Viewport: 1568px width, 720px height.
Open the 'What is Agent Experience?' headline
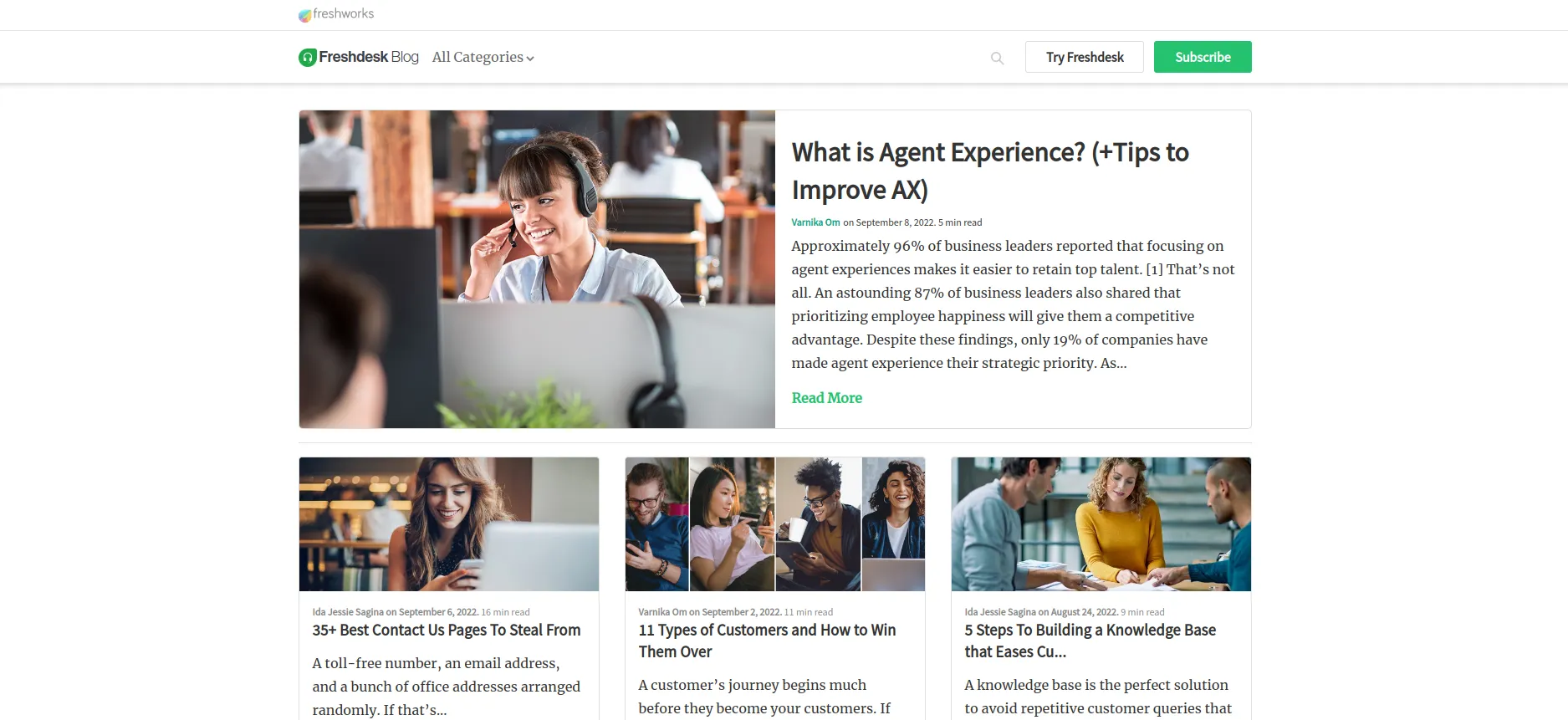click(x=990, y=171)
